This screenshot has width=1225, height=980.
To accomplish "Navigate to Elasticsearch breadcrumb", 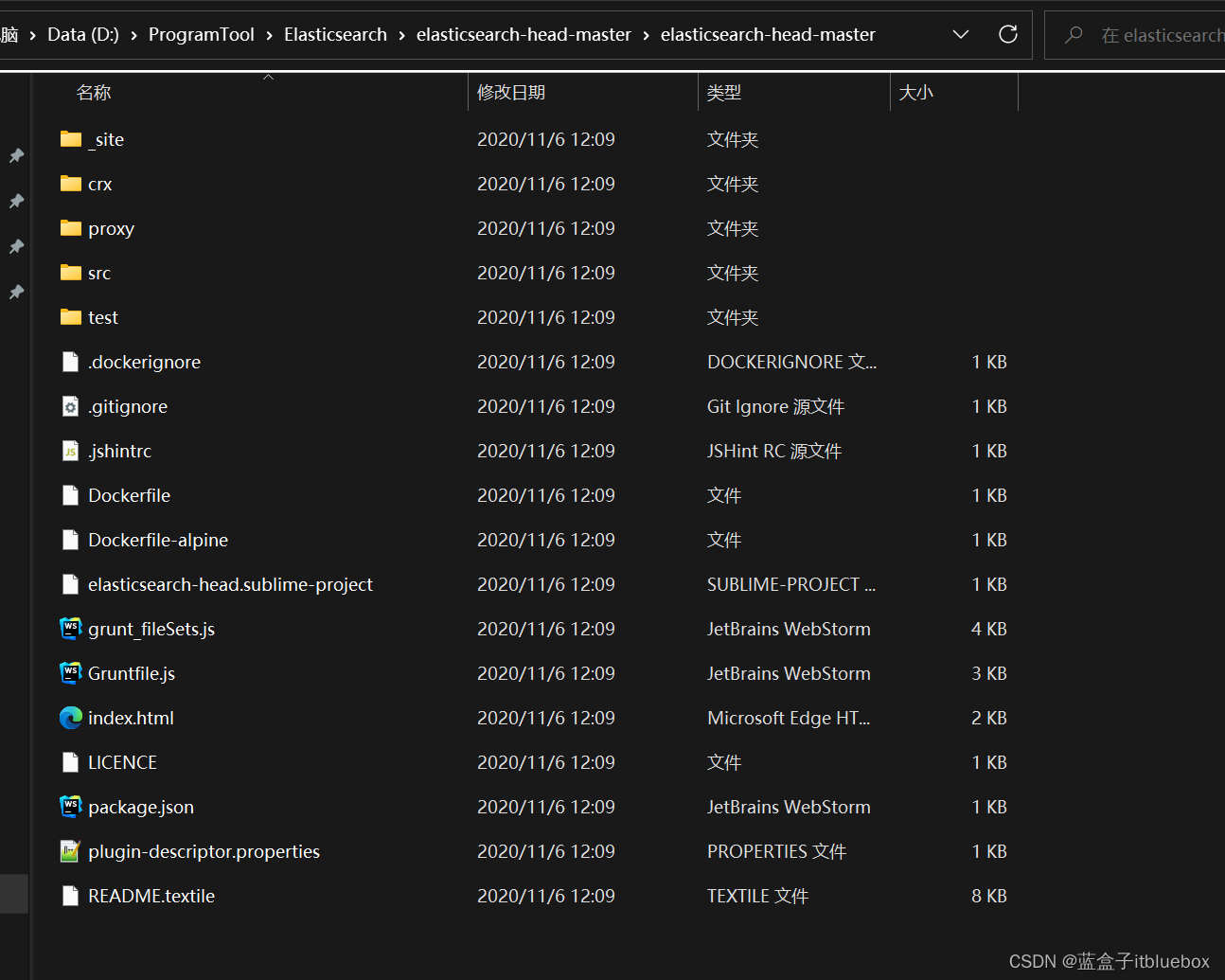I will [335, 35].
